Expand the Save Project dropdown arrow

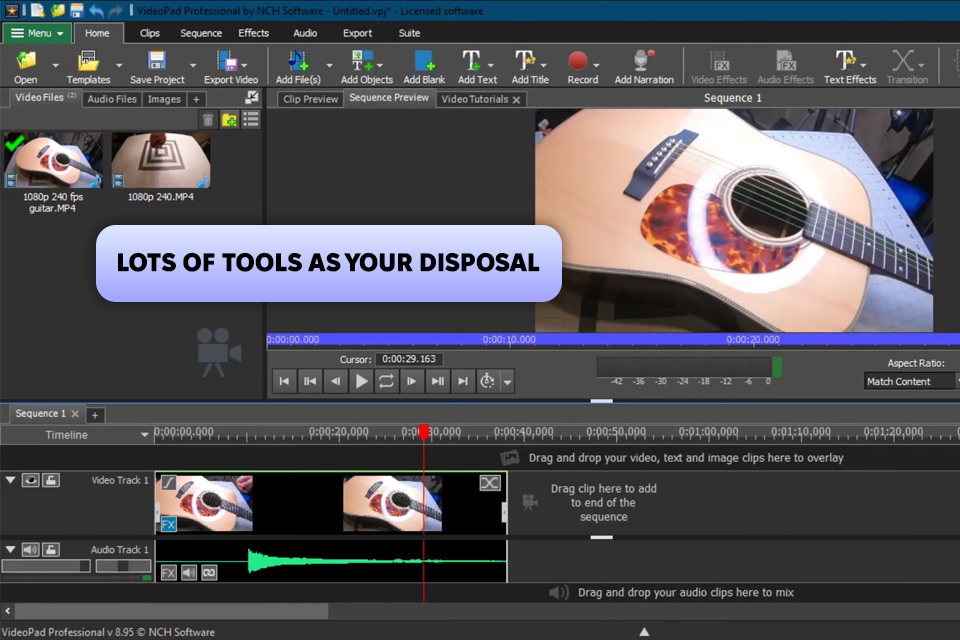point(193,66)
